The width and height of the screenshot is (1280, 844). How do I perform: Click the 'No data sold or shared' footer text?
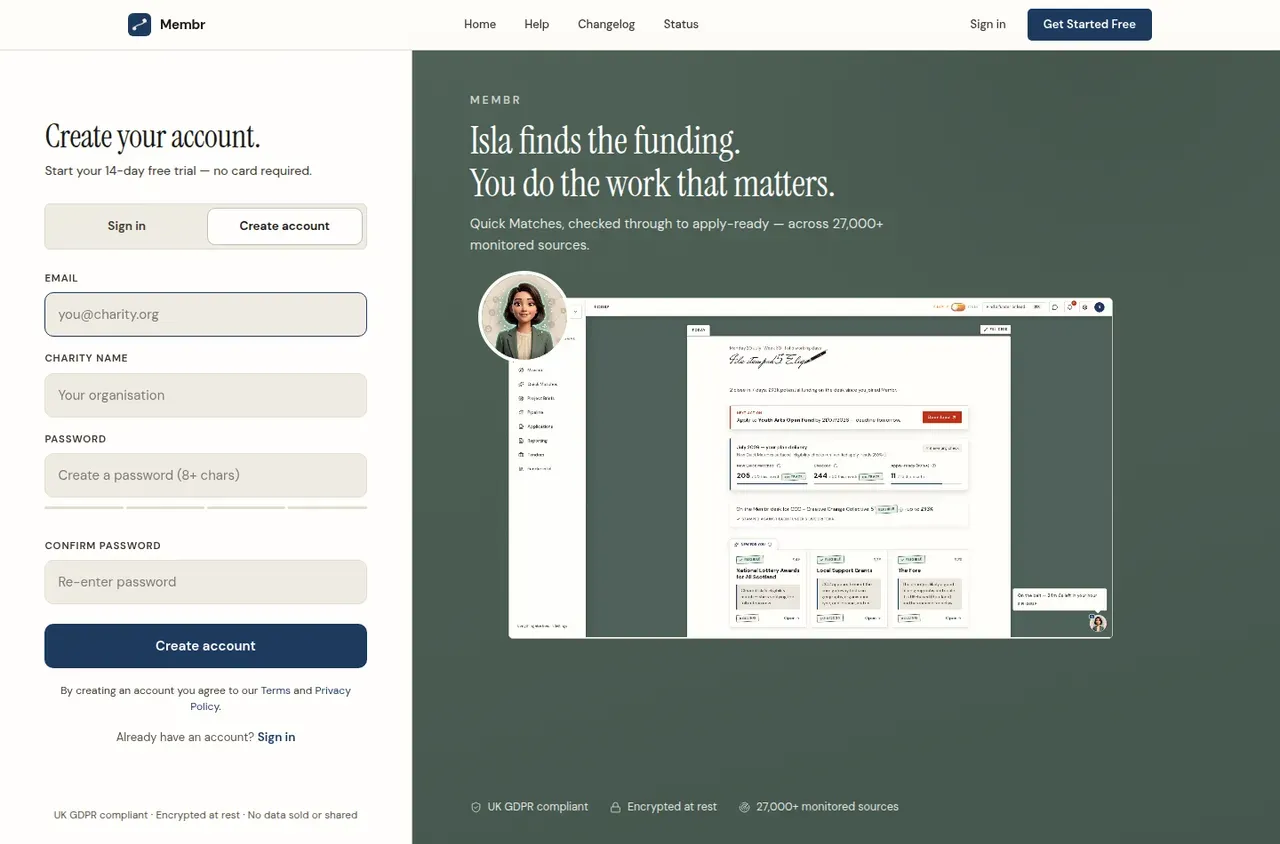[302, 815]
